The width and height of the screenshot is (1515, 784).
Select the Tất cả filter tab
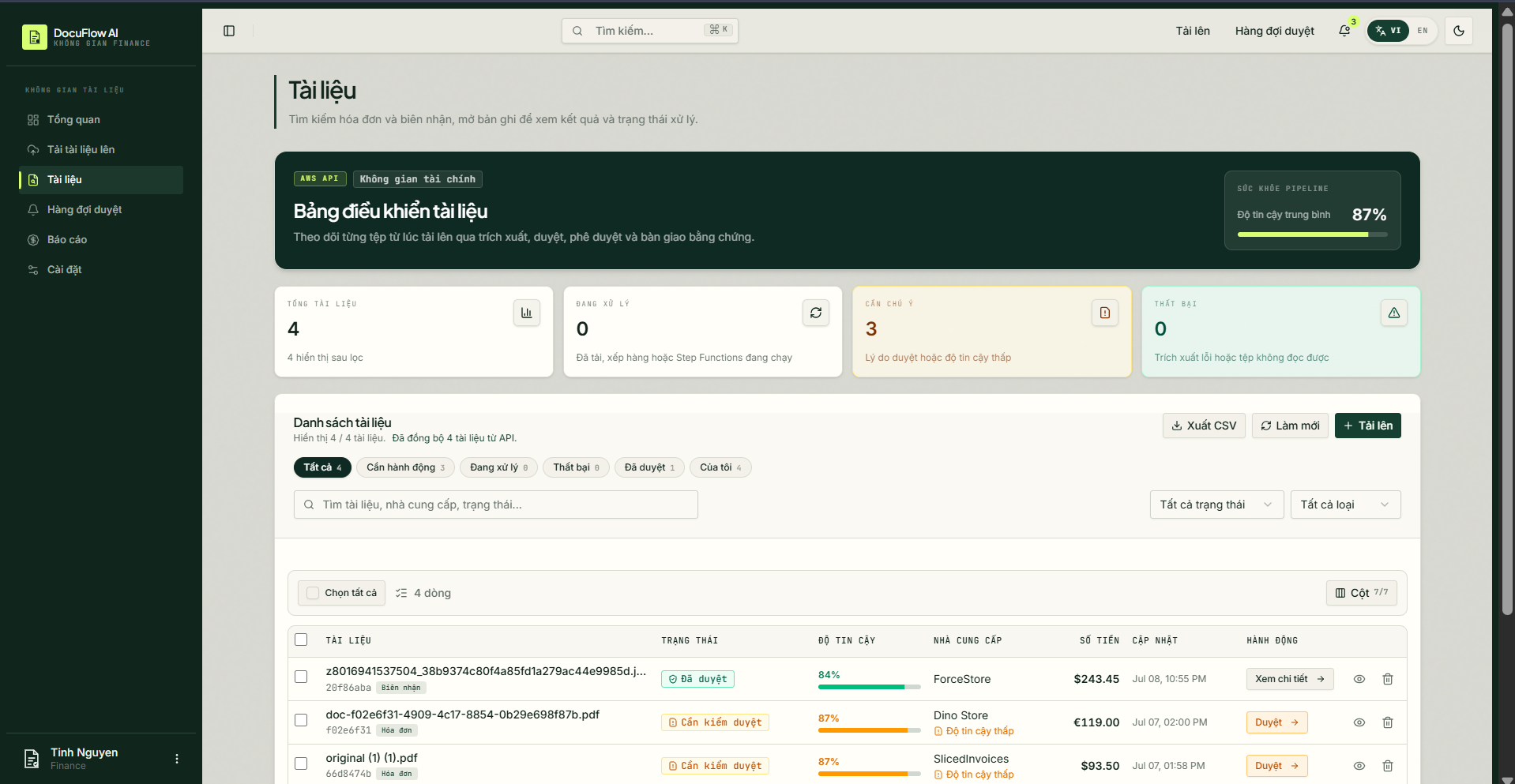[322, 467]
